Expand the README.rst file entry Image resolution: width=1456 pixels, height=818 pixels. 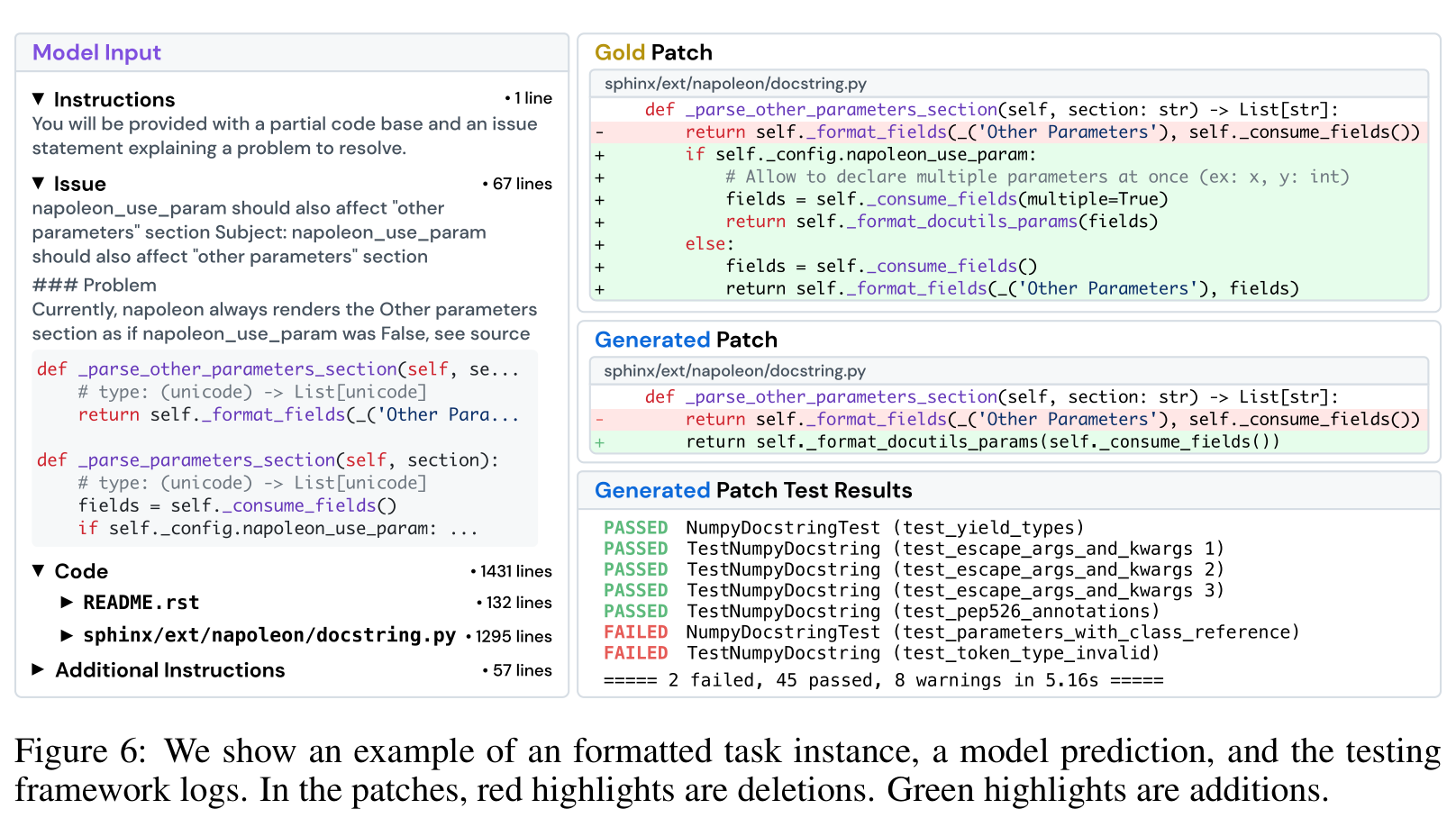[67, 602]
